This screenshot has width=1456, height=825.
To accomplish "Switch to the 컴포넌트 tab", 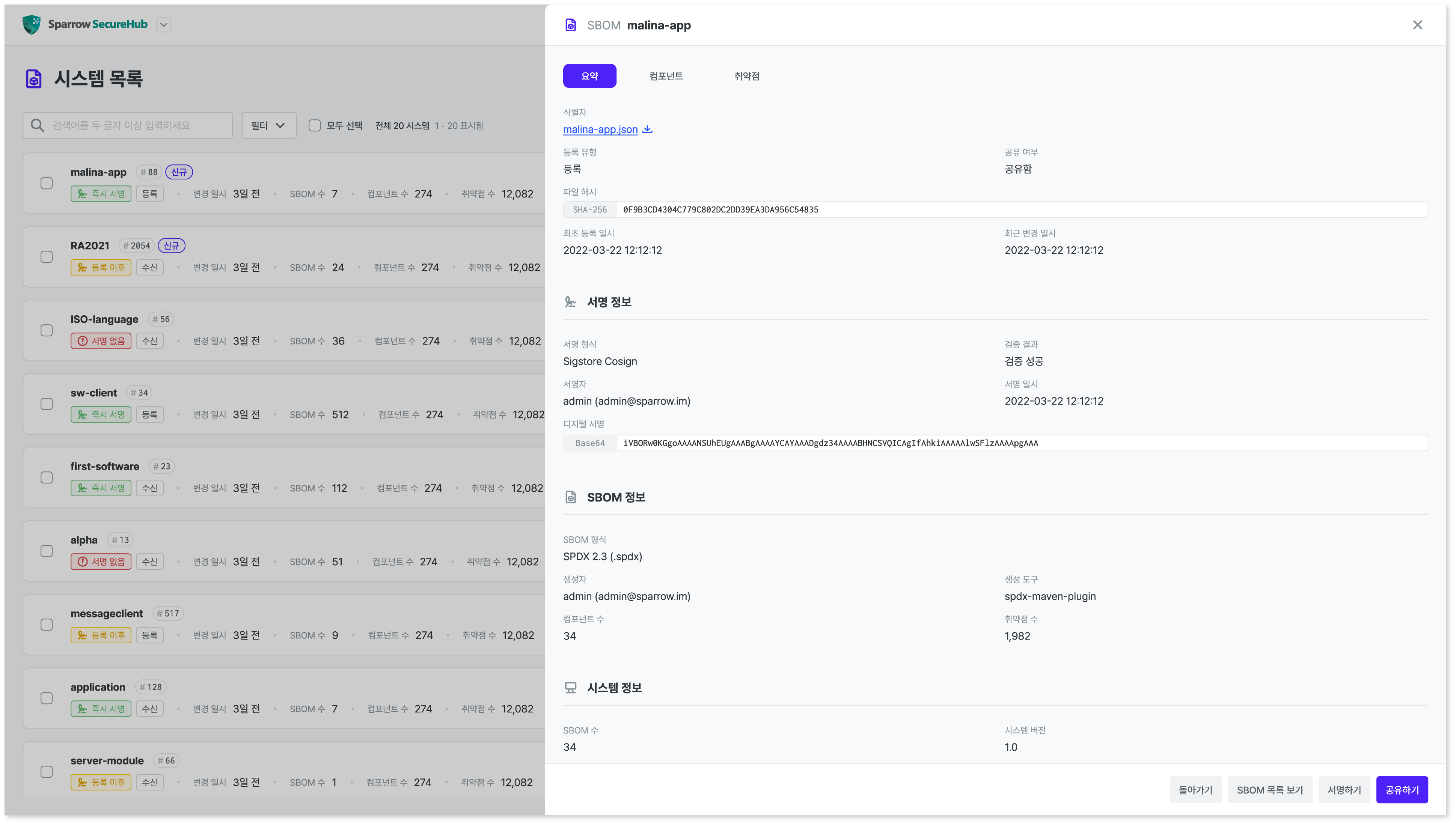I will pyautogui.click(x=666, y=76).
